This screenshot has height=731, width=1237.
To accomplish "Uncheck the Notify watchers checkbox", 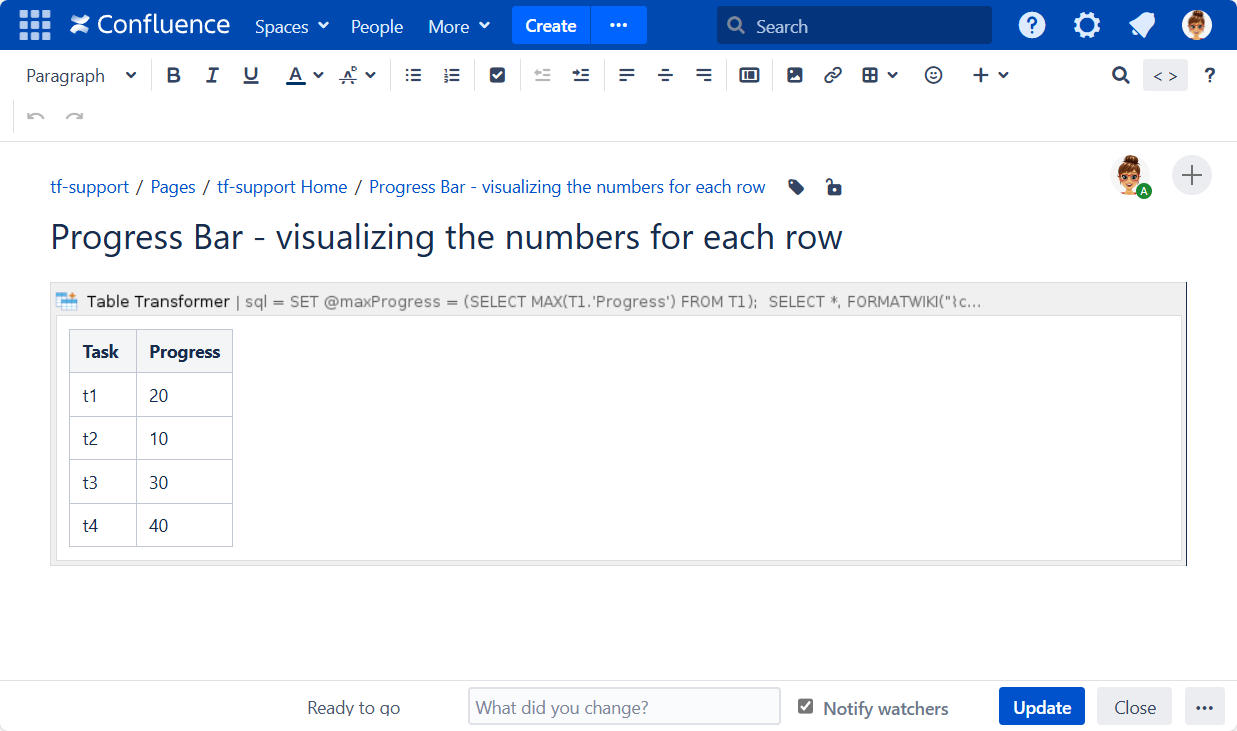I will tap(805, 707).
